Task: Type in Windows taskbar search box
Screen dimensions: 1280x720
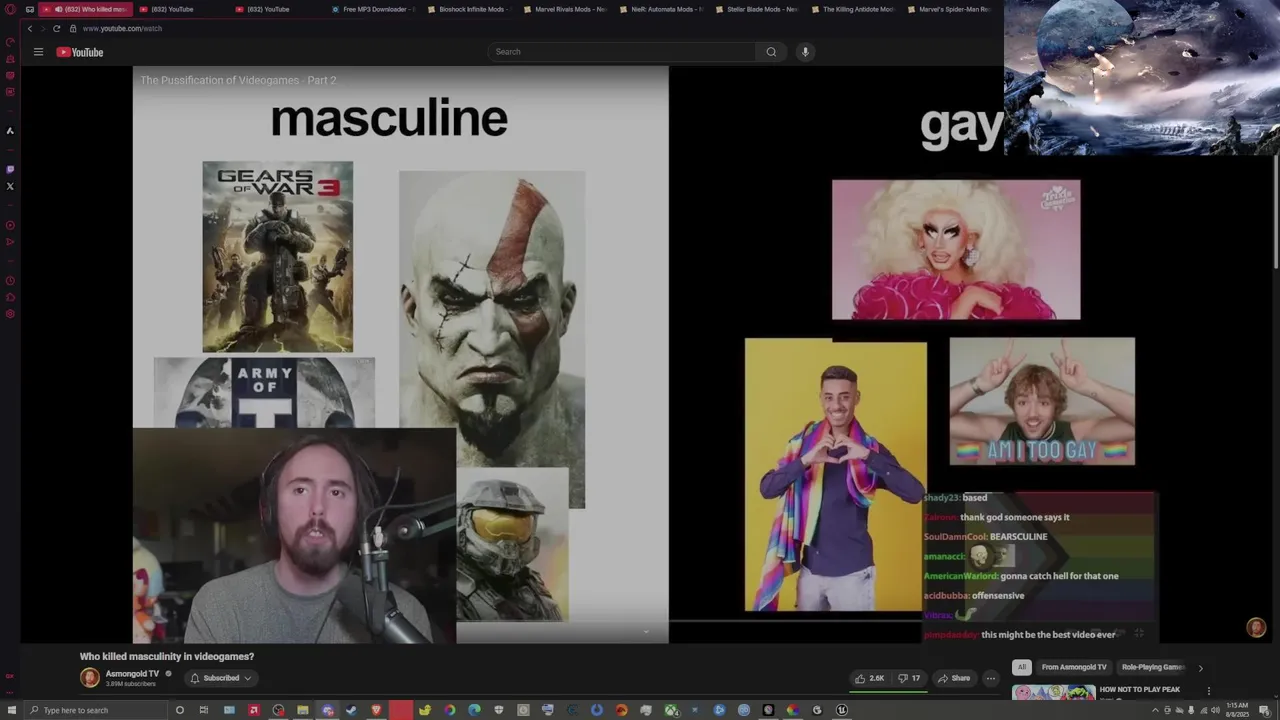Action: click(95, 710)
